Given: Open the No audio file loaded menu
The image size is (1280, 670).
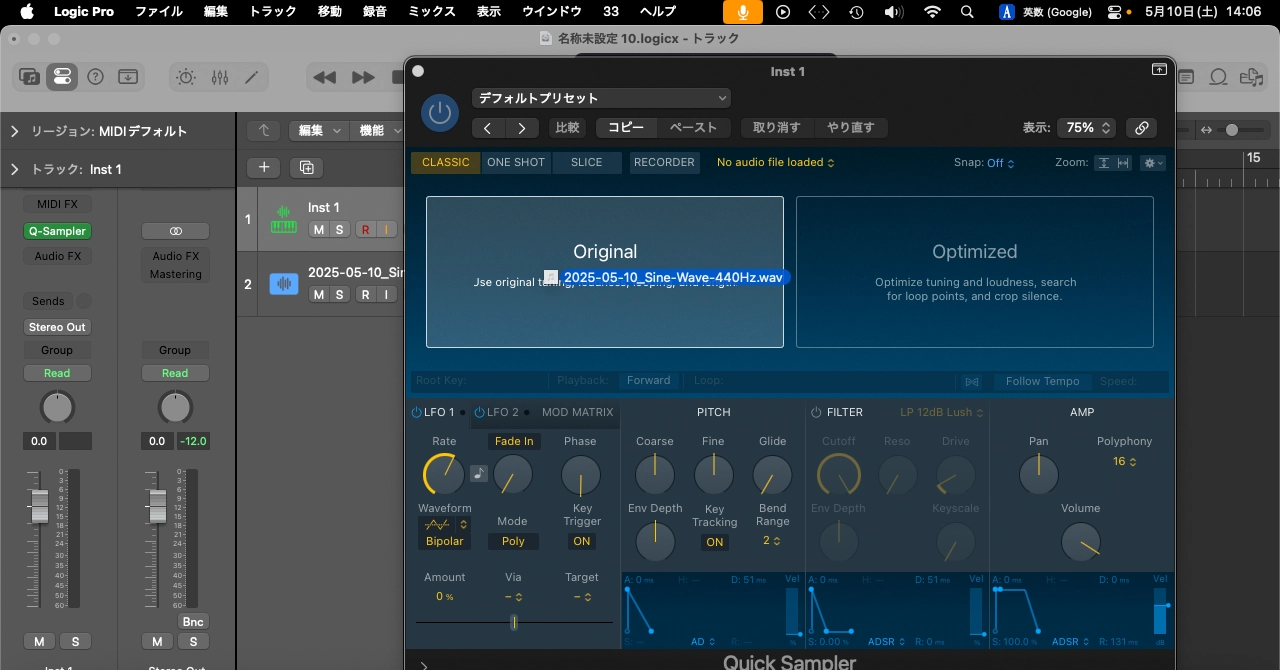Looking at the screenshot, I should pos(775,162).
